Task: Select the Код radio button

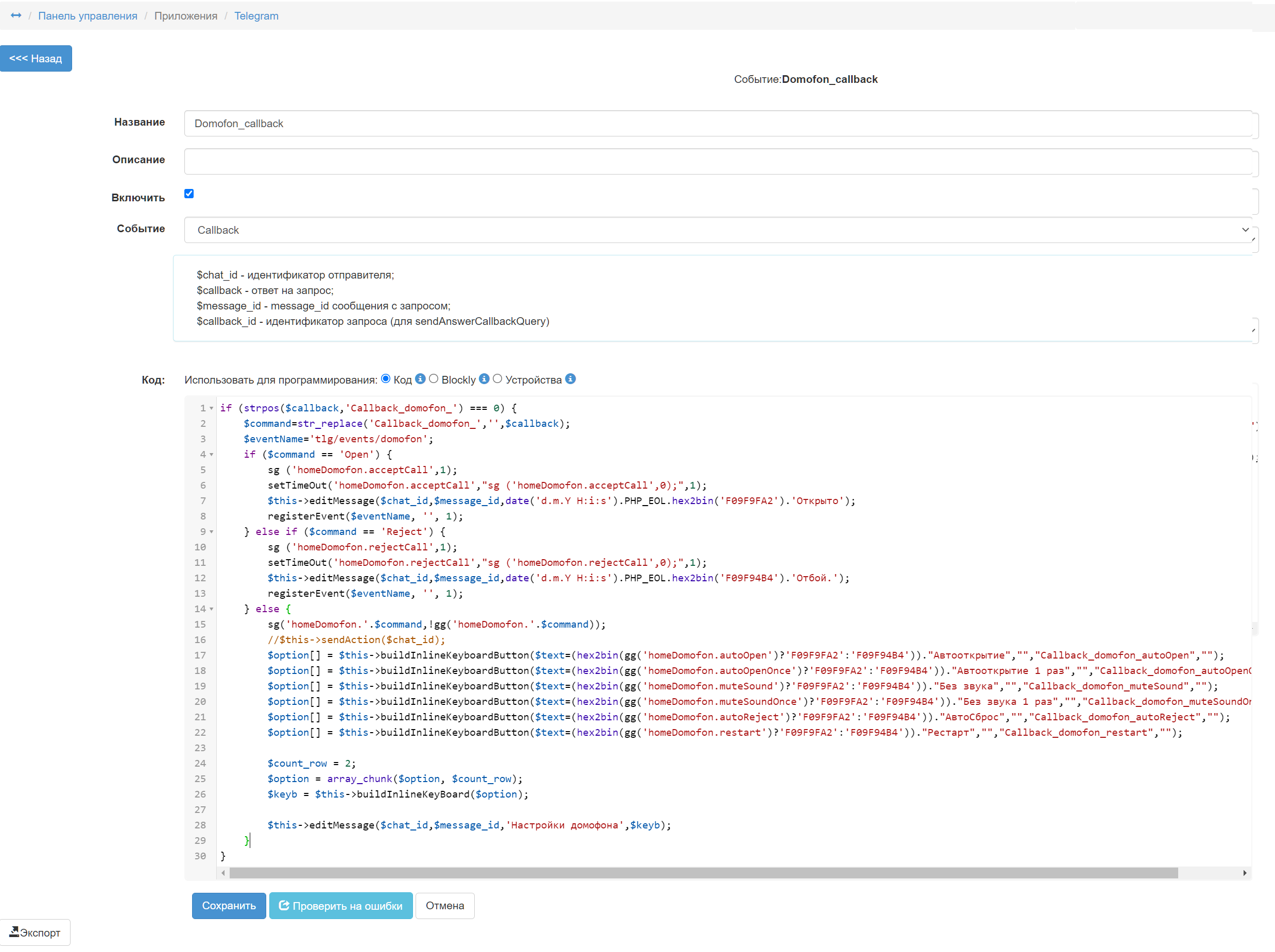Action: pos(386,378)
